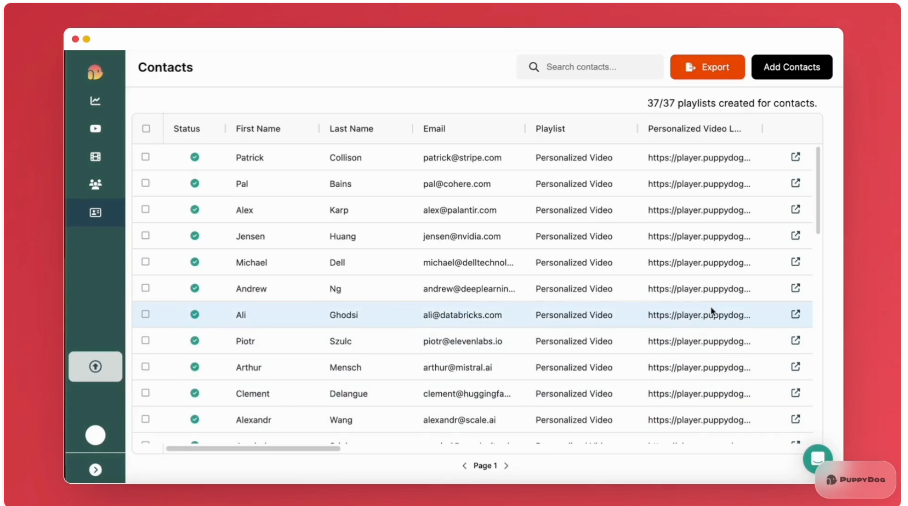Check the box for Pal Bains
This screenshot has height=506, width=908.
click(145, 183)
